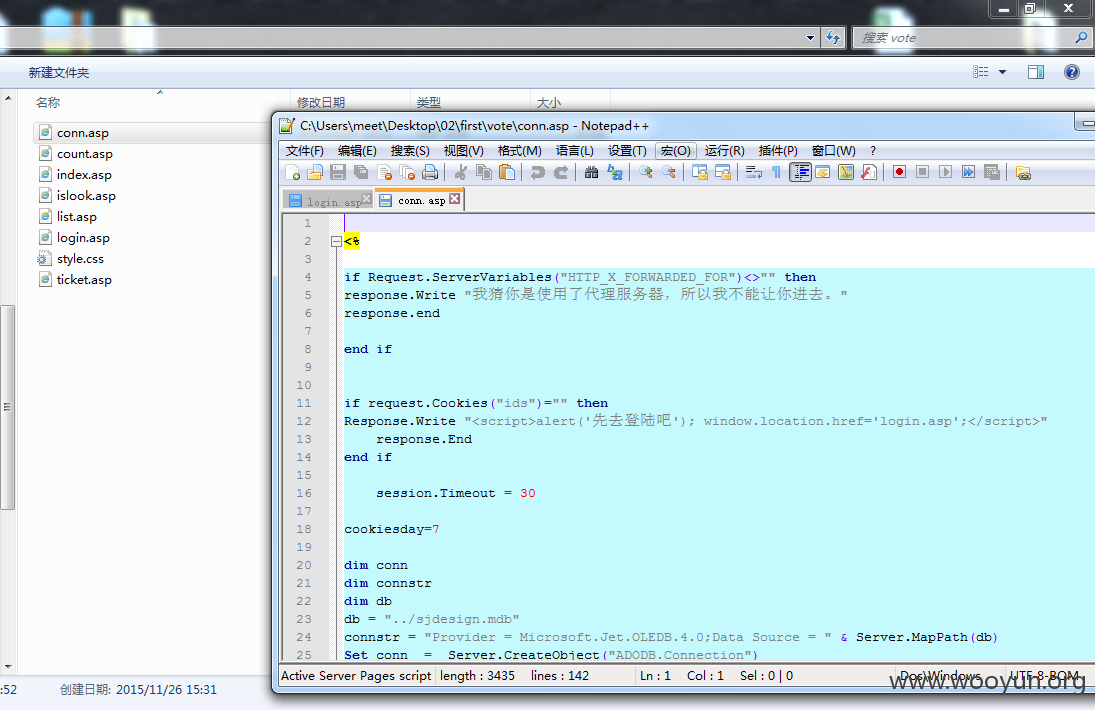Image resolution: width=1095 pixels, height=710 pixels.
Task: Close the current file using toolbar icon
Action: pyautogui.click(x=384, y=172)
